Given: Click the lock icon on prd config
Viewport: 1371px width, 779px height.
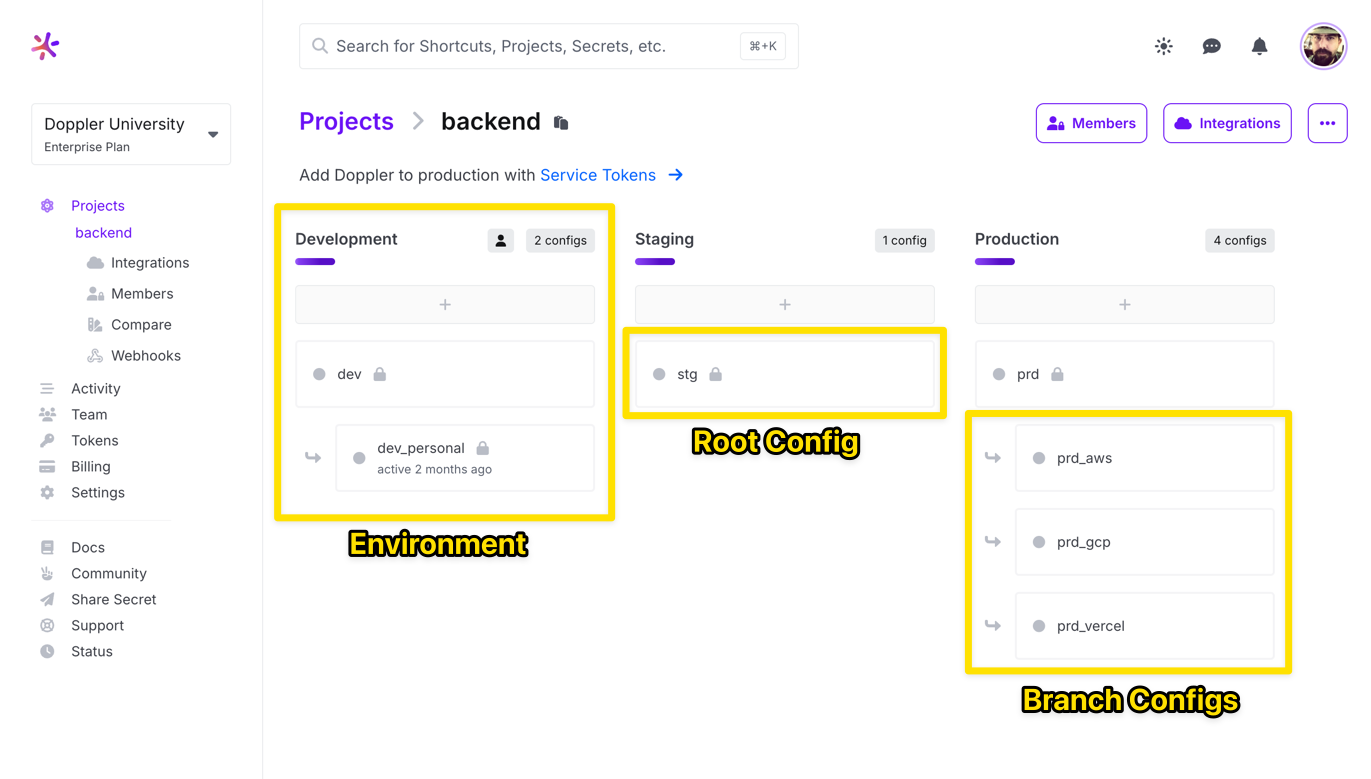Looking at the screenshot, I should click(x=1058, y=374).
